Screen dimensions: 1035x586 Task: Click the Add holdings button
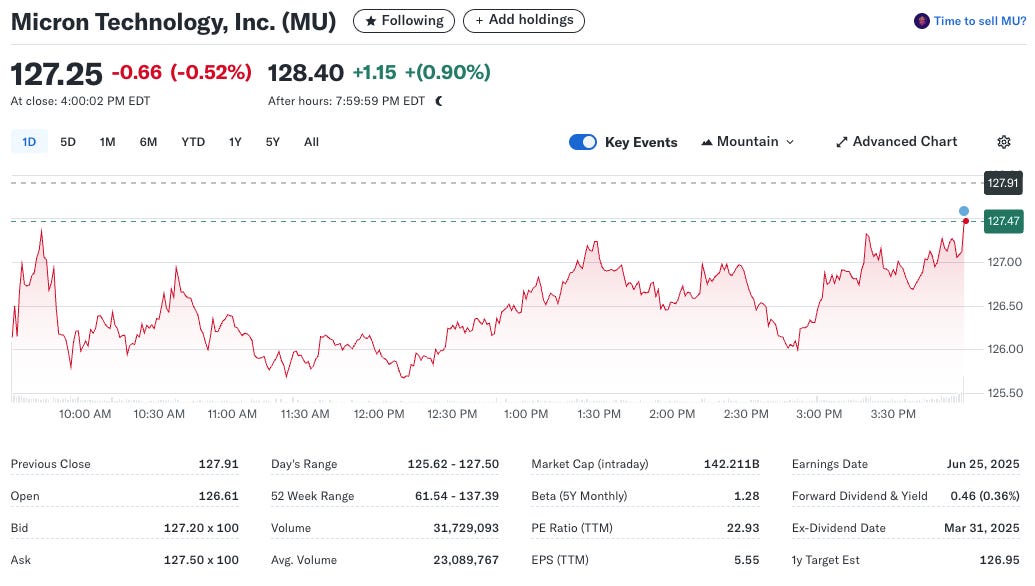tap(524, 21)
